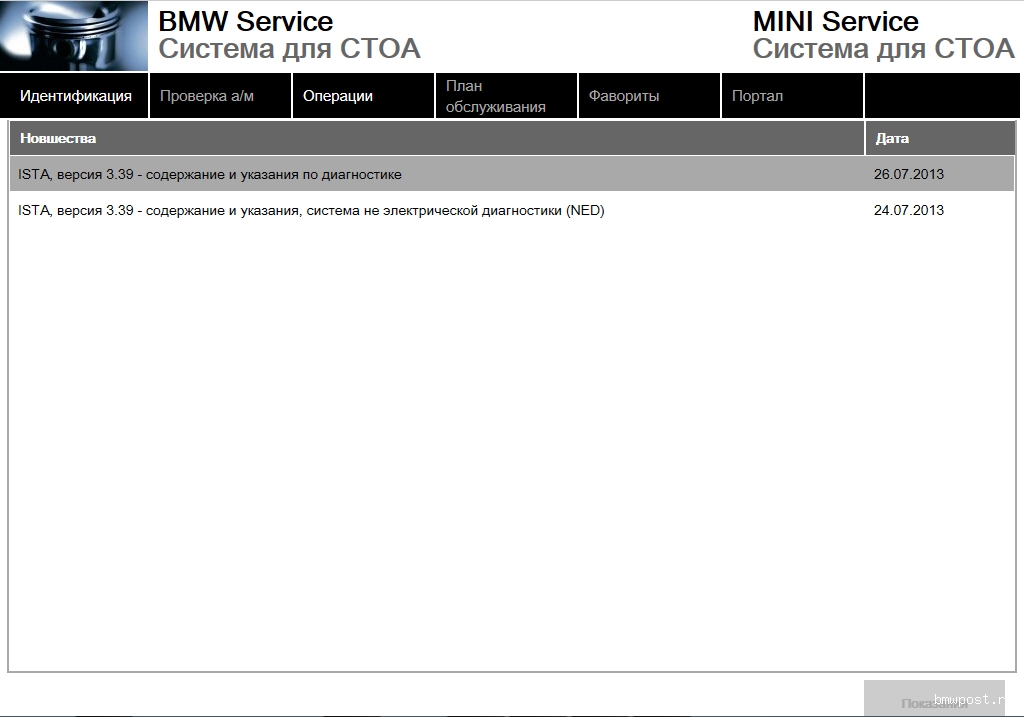Image resolution: width=1024 pixels, height=717 pixels.
Task: Go to the Фавориты tab
Action: 648,96
